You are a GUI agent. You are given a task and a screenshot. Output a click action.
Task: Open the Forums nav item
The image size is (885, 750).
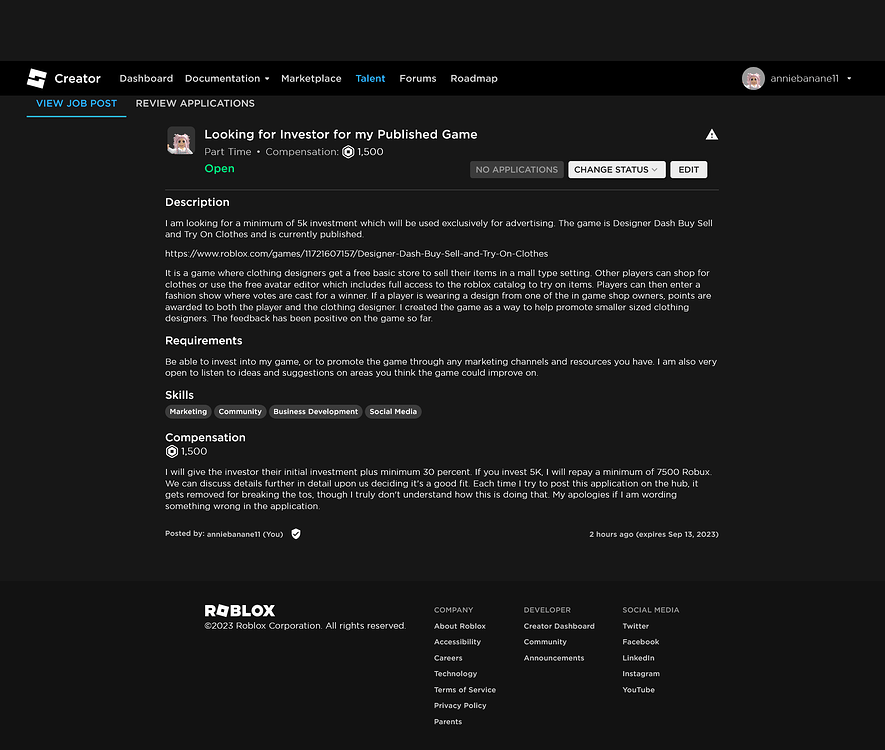pos(418,78)
